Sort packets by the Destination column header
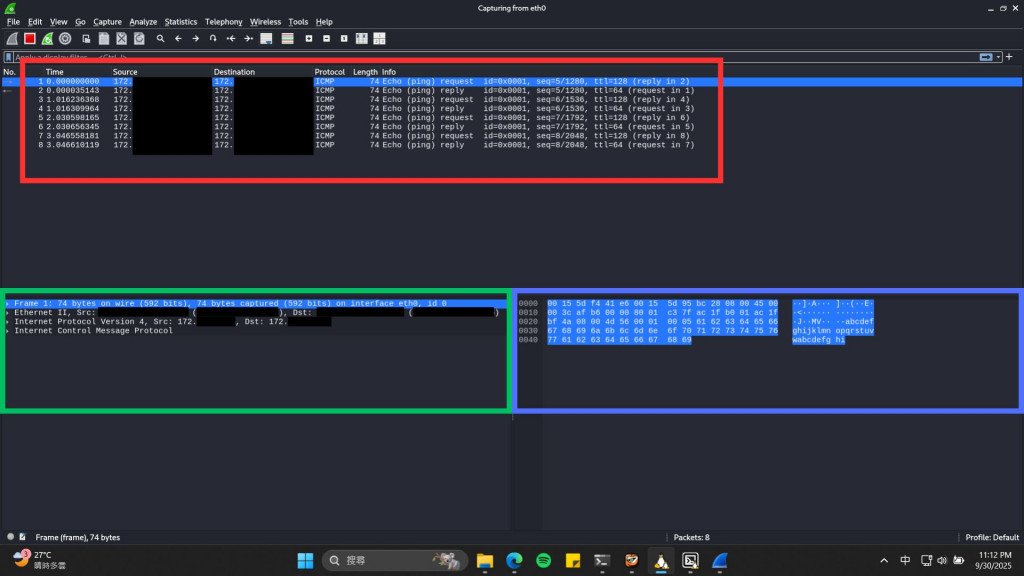Screen dimensions: 1024x576 pos(234,72)
